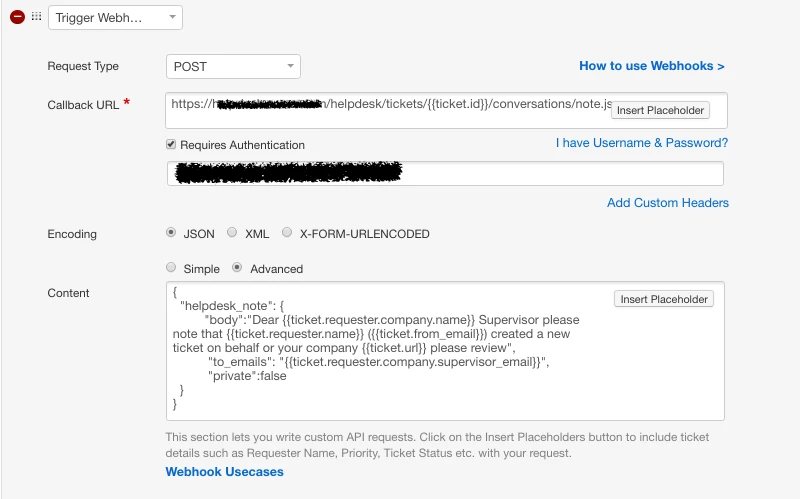Screen dimensions: 800x499
Task: Remove the Trigger Webhook action with red minus icon
Action: (x=17, y=17)
